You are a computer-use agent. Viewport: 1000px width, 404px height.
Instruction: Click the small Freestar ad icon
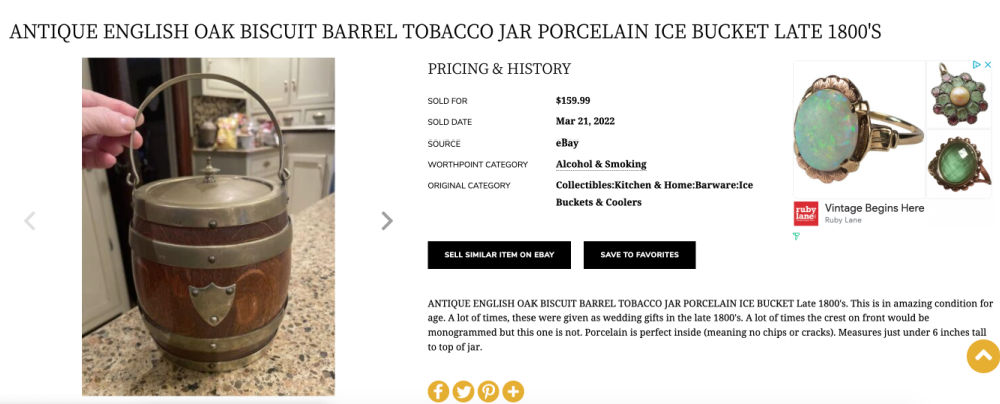pos(797,237)
